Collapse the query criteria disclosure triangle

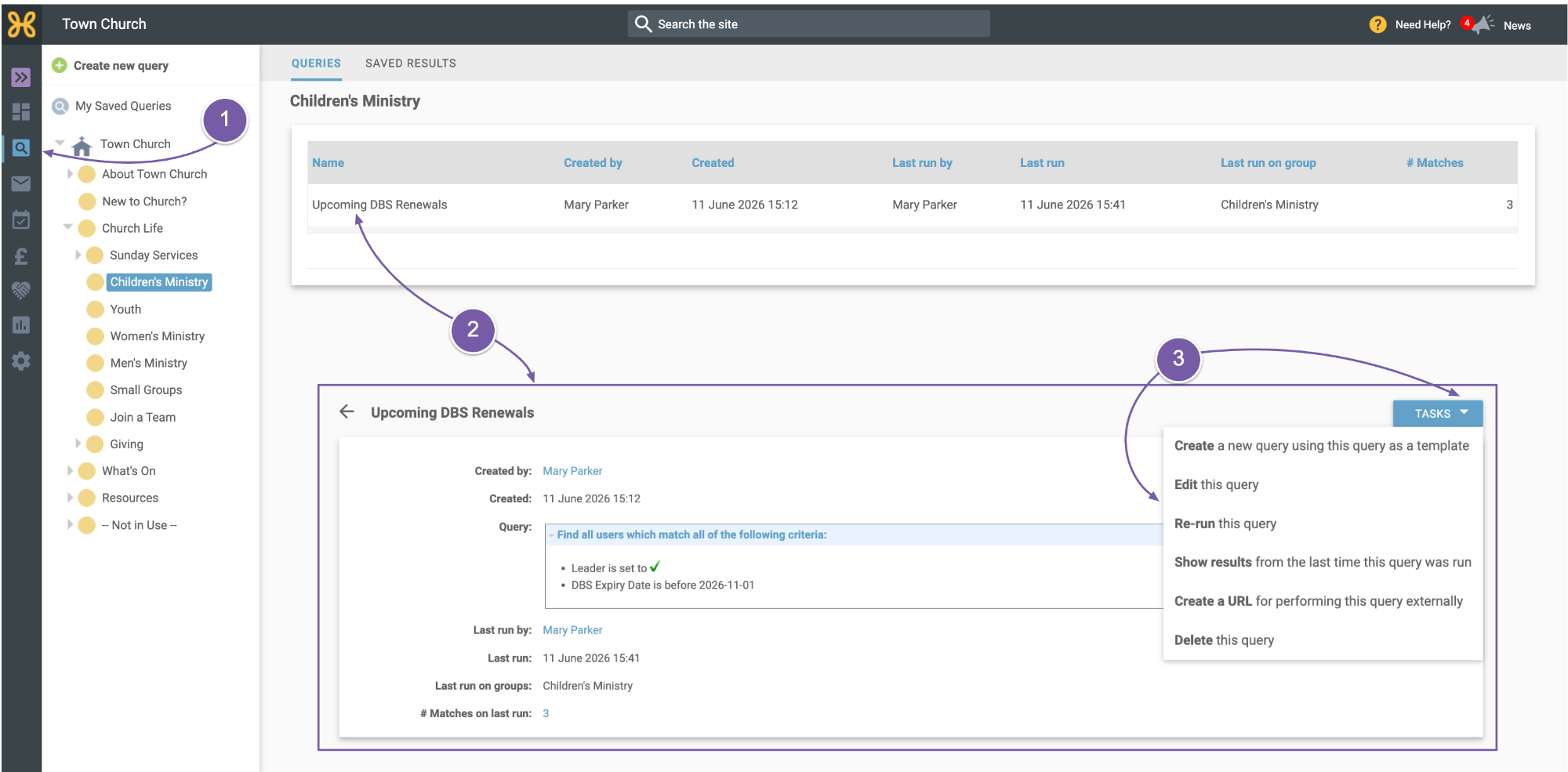[x=551, y=535]
